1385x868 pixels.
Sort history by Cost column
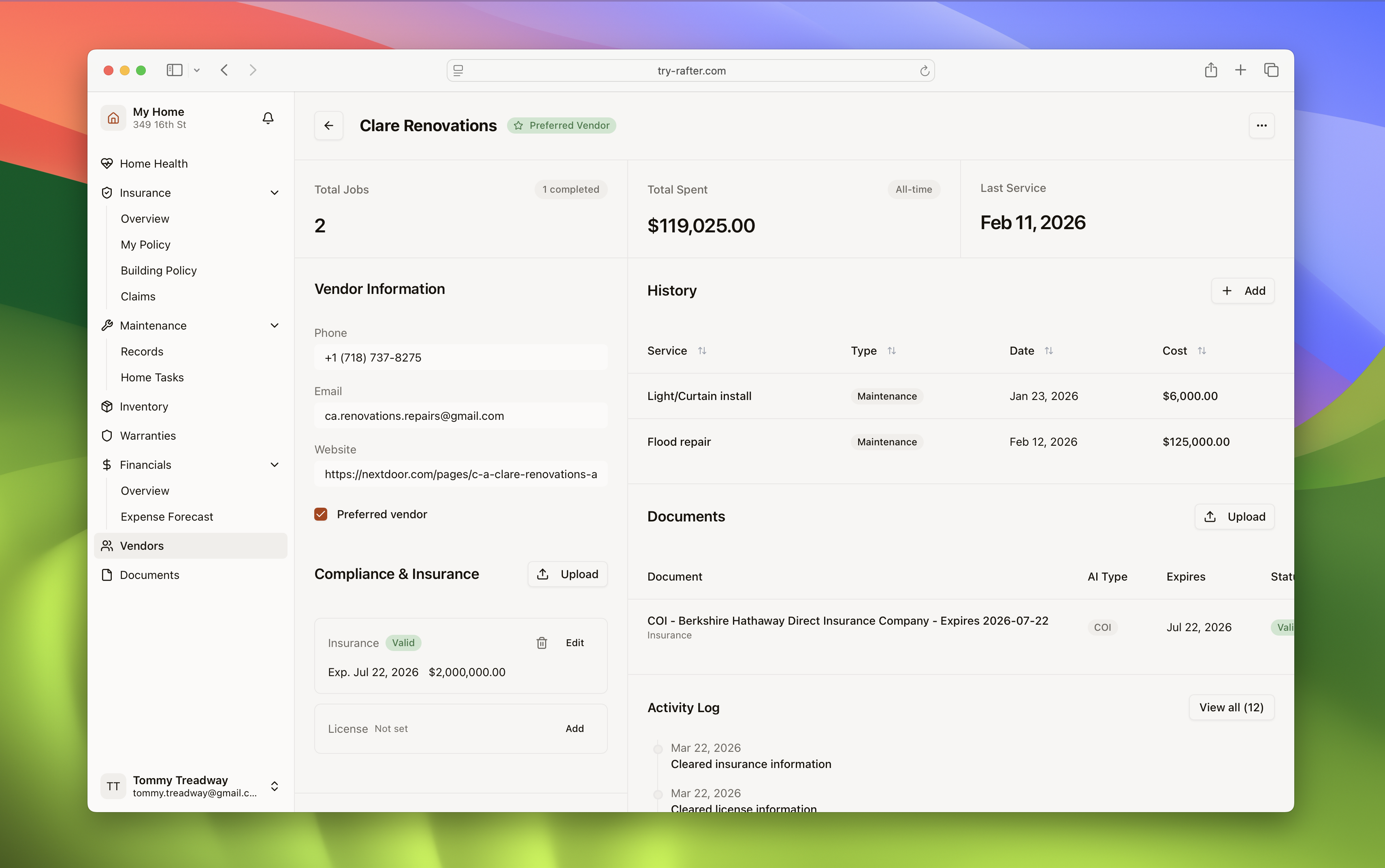1201,351
